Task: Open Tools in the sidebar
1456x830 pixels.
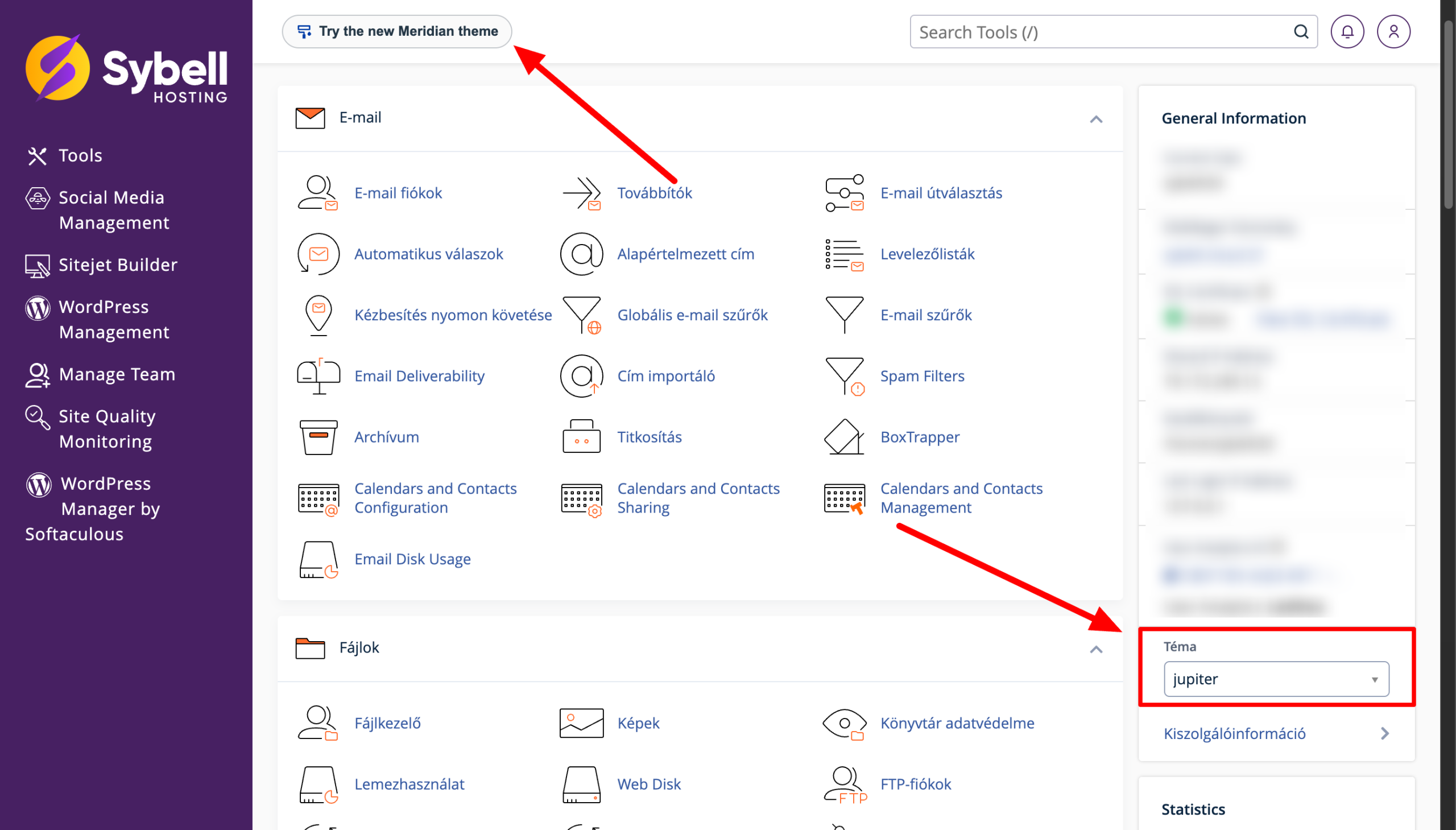Action: pyautogui.click(x=64, y=156)
